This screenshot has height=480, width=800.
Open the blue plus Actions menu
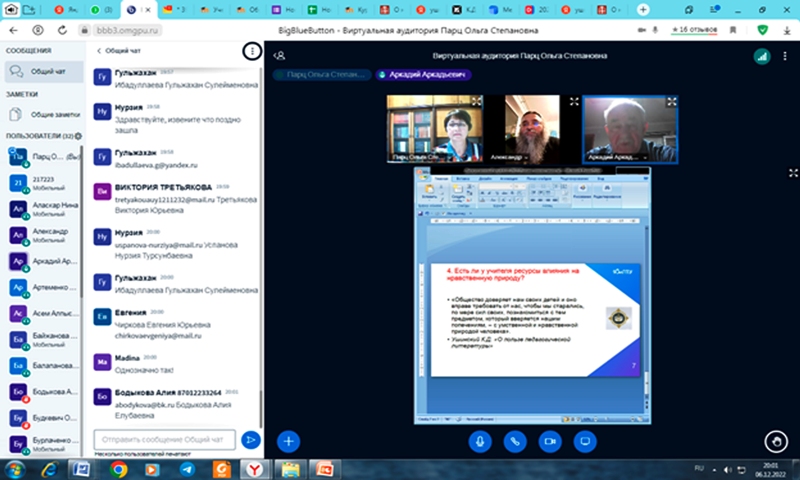coord(288,441)
